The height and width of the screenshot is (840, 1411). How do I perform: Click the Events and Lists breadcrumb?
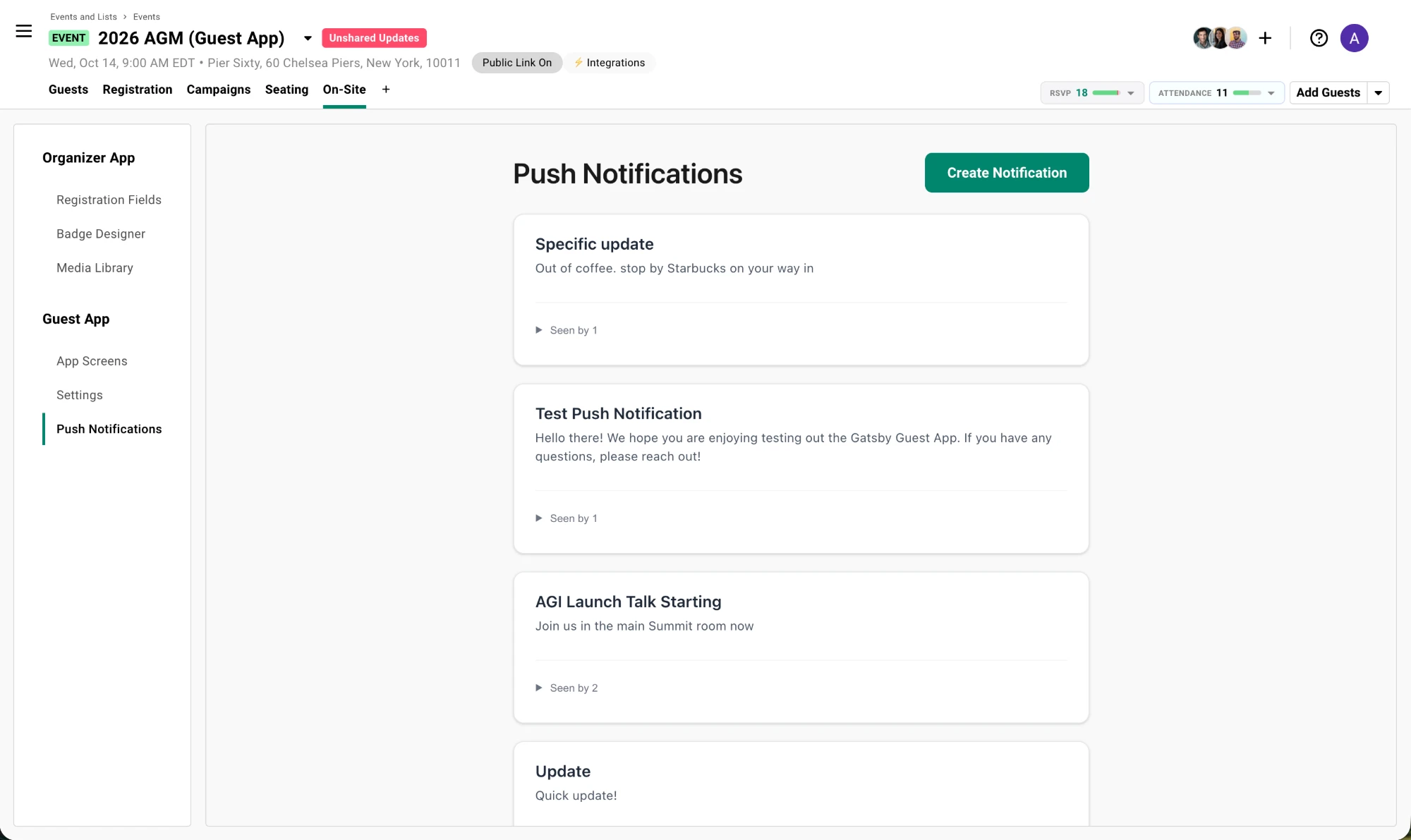(83, 17)
